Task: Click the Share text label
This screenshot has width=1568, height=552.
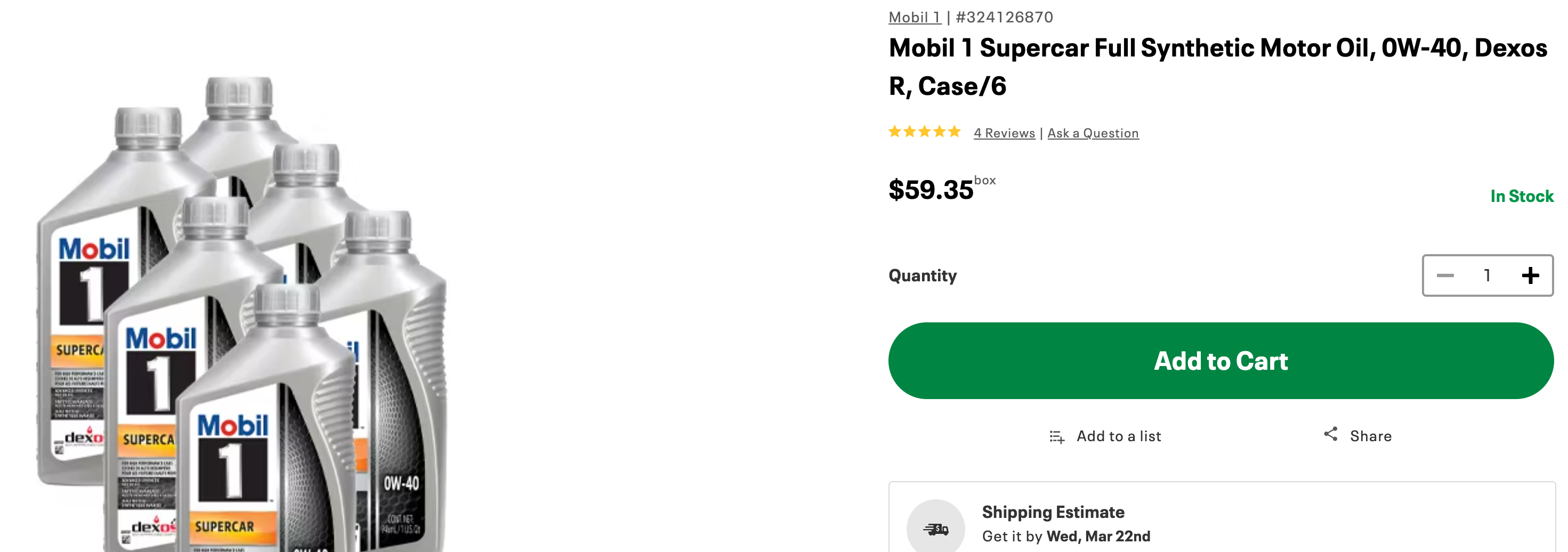Action: (x=1370, y=436)
